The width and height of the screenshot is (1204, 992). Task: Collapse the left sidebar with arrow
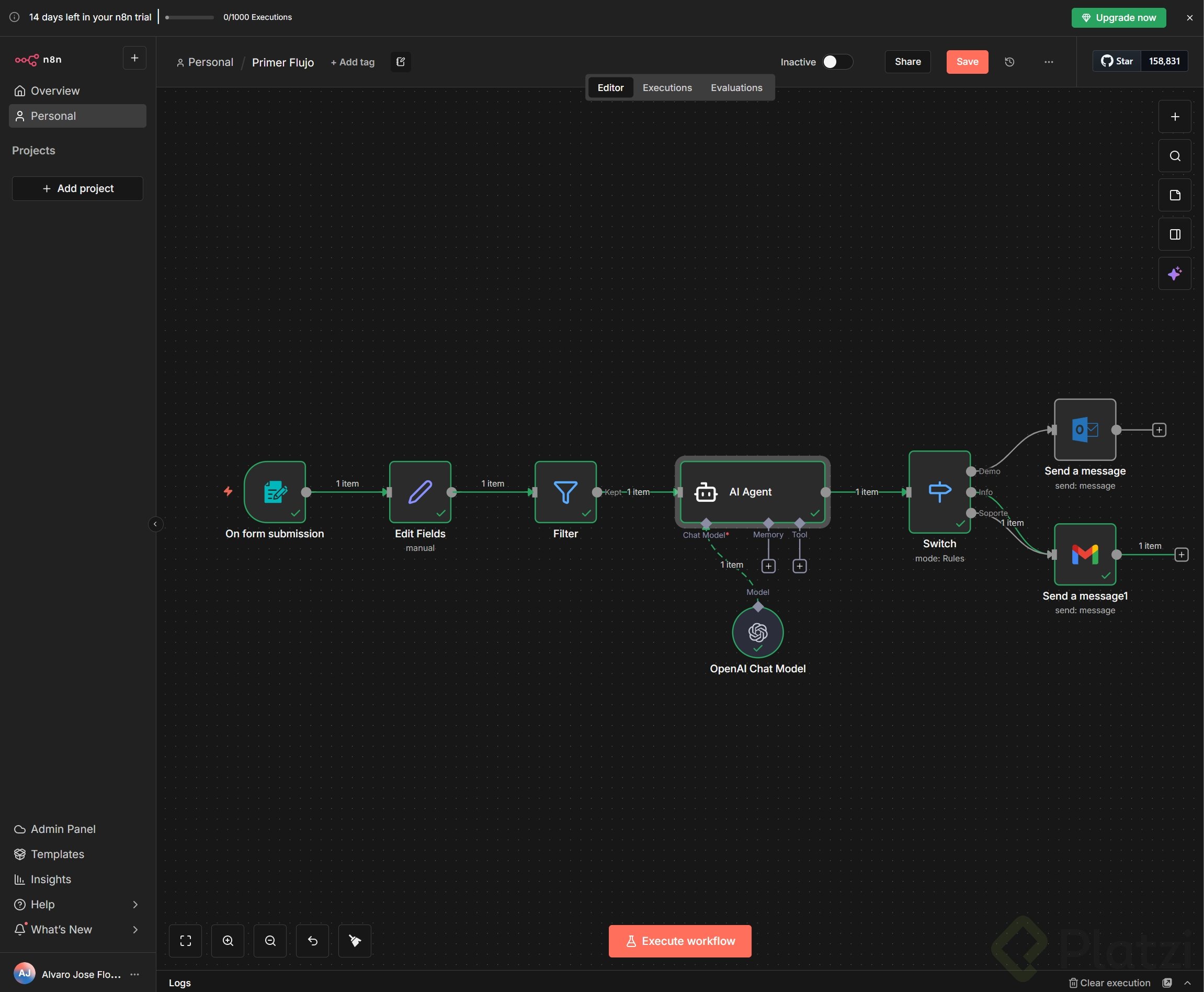pos(155,524)
